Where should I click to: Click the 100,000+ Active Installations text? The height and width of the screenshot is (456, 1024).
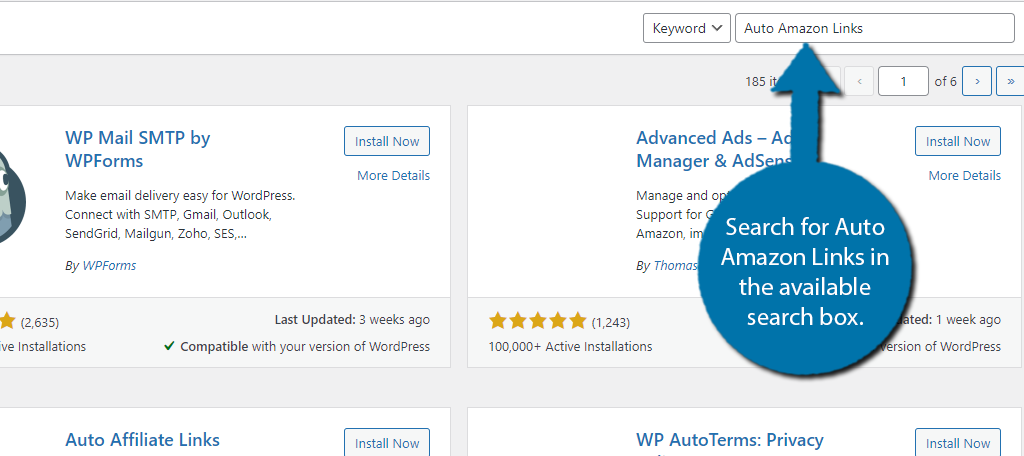tap(570, 346)
